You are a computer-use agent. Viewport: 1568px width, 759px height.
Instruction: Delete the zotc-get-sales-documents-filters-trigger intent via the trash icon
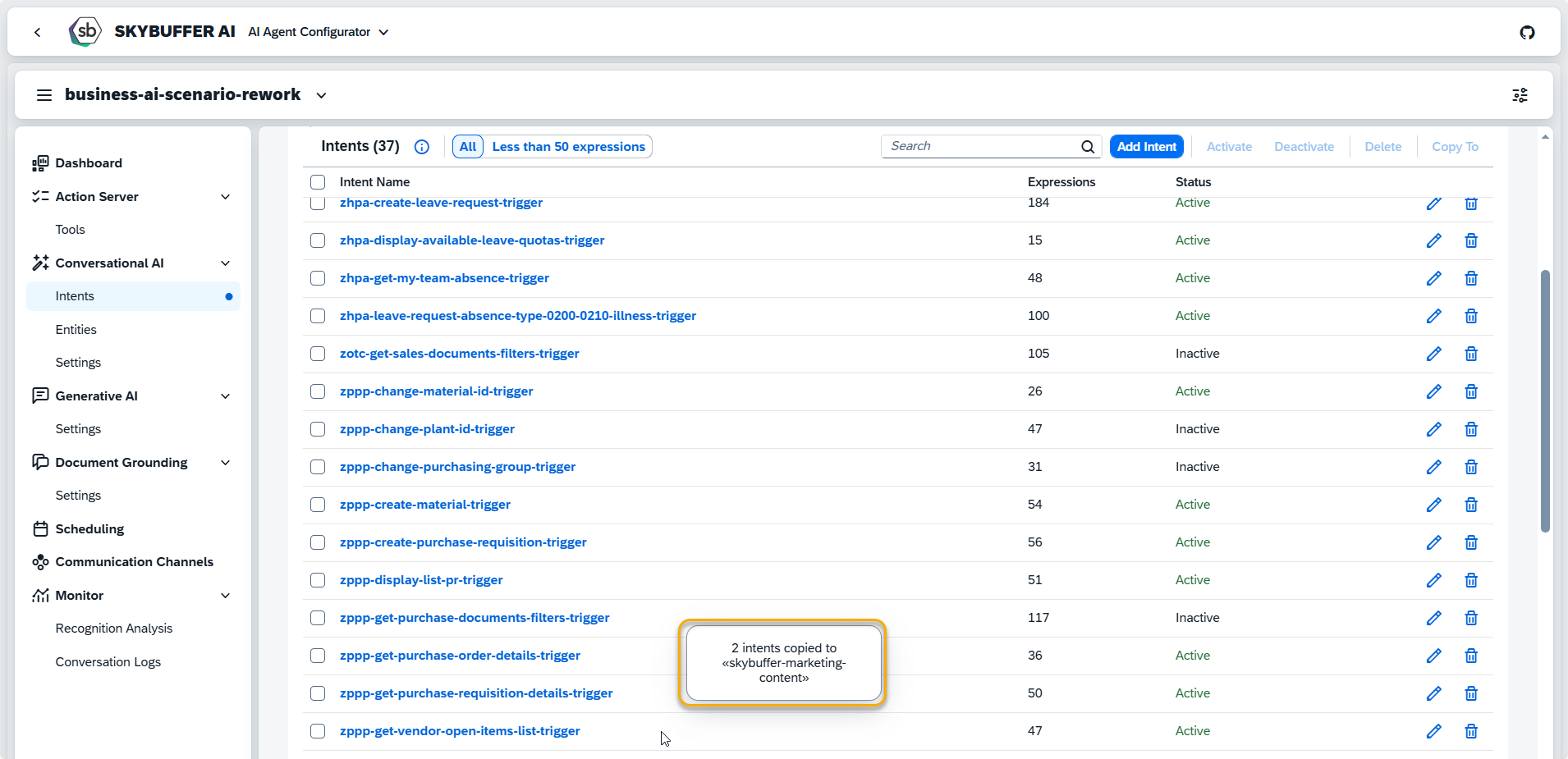[1471, 354]
